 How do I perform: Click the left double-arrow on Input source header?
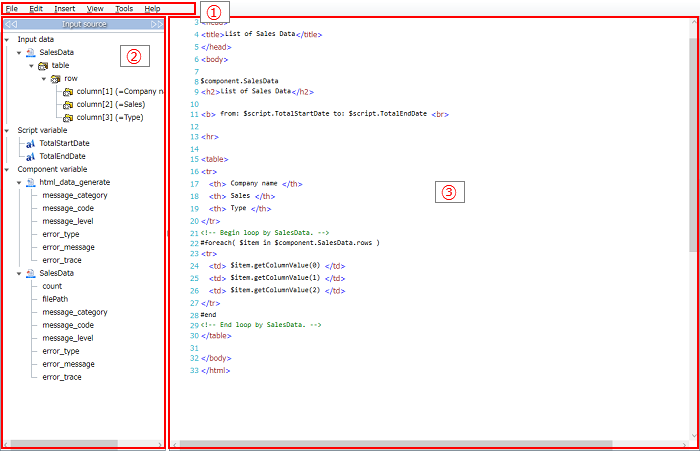coord(12,24)
